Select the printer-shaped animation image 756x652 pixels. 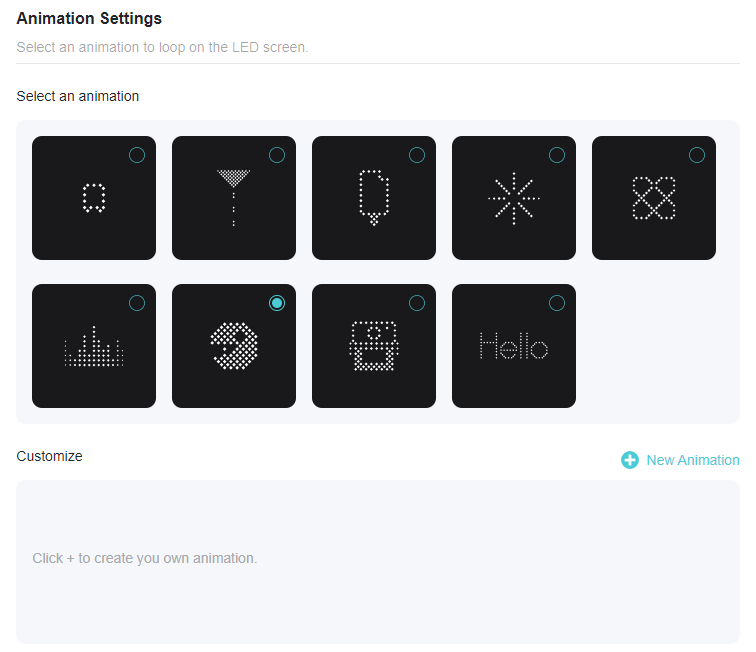(373, 347)
